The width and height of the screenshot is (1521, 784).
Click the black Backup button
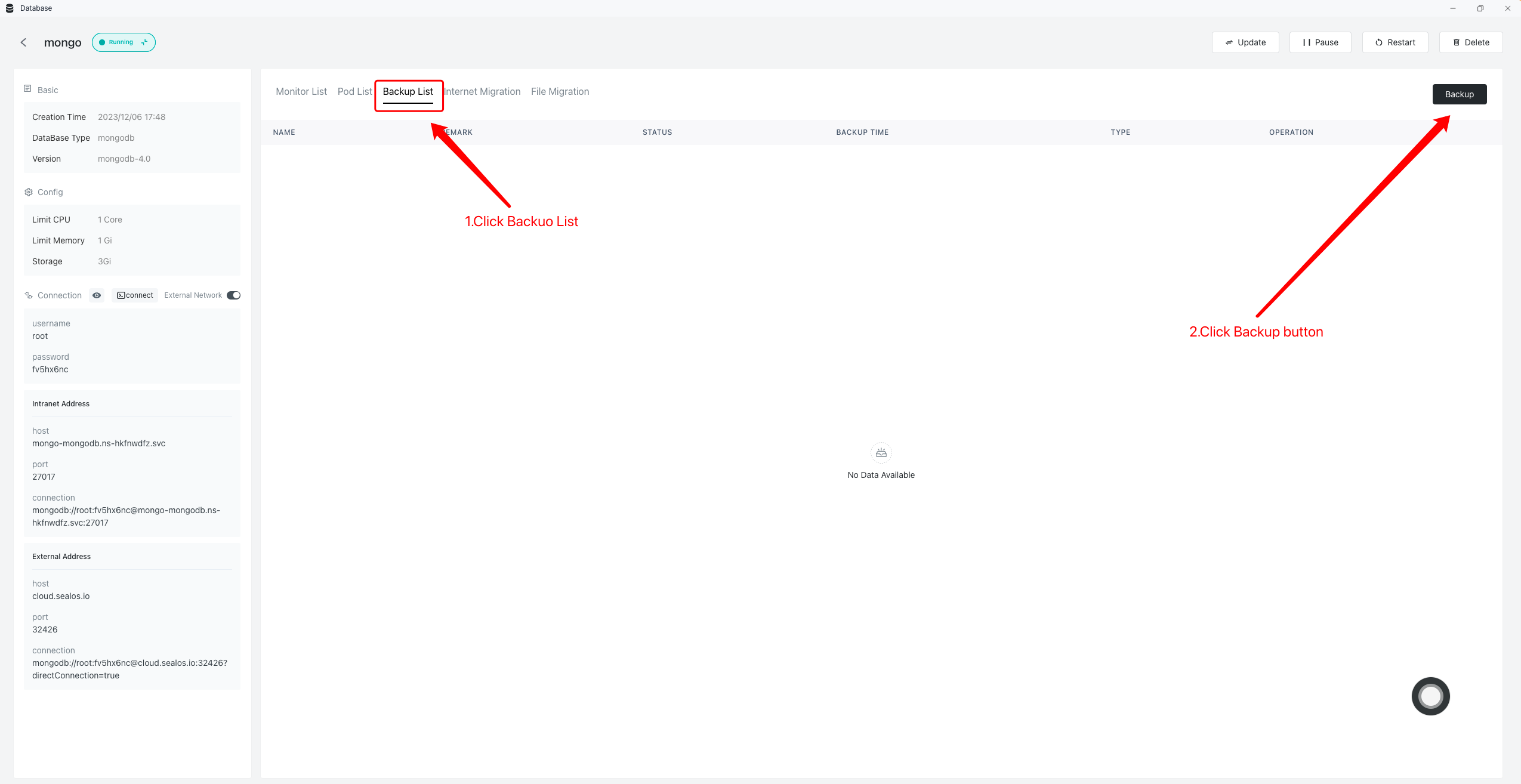point(1460,94)
